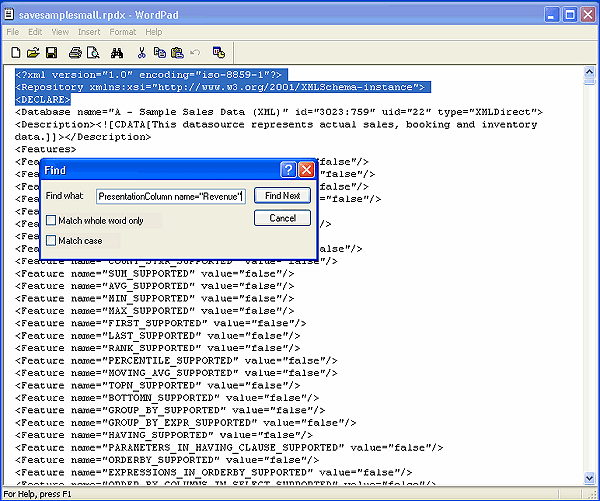Screen dimensions: 600x501
Task: Enable Match whole word only checkbox
Action: point(51,220)
